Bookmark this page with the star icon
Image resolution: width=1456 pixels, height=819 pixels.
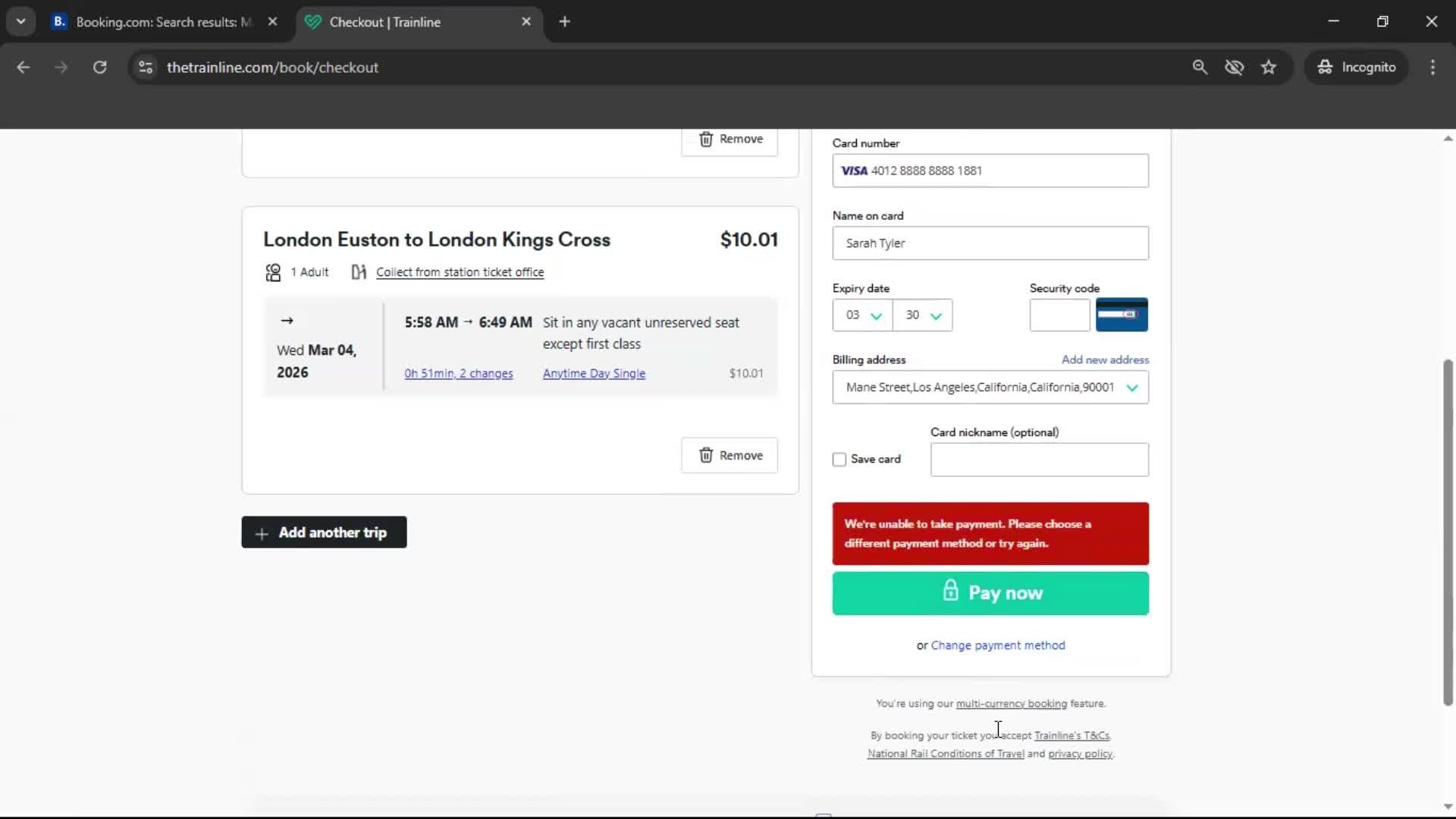(1269, 67)
